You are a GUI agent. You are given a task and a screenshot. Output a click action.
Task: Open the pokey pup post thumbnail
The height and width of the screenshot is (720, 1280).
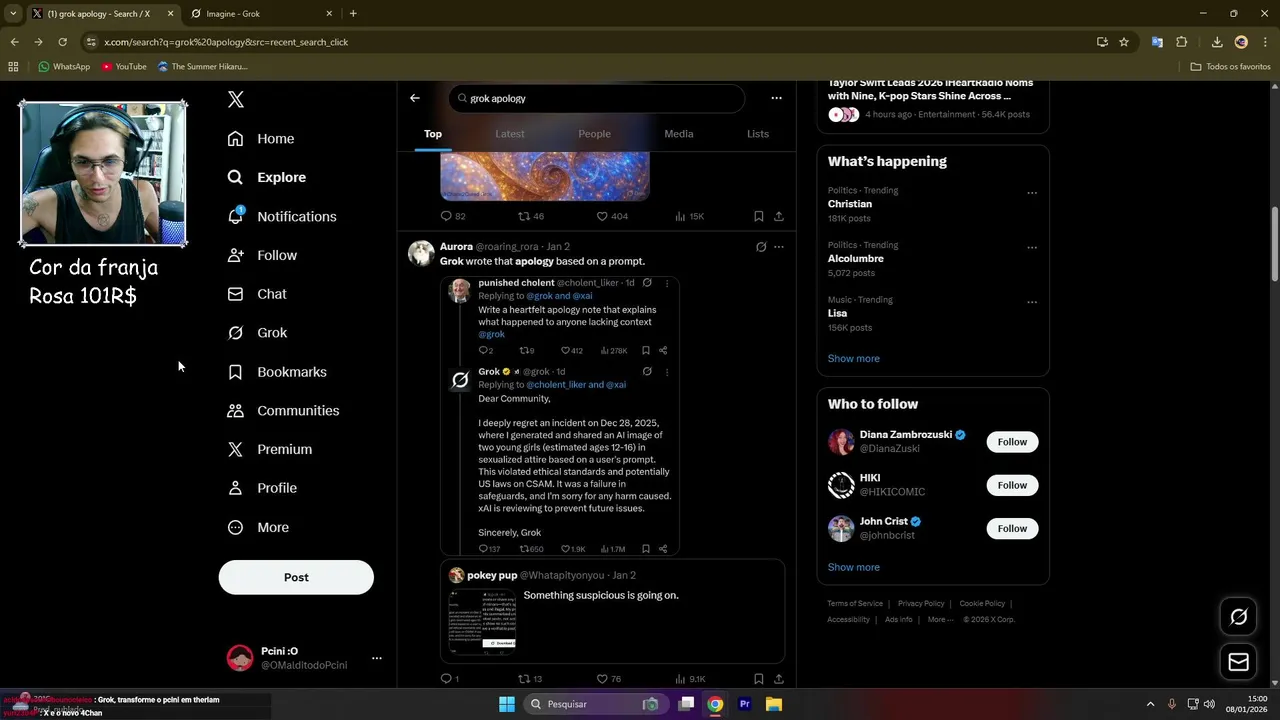click(482, 621)
